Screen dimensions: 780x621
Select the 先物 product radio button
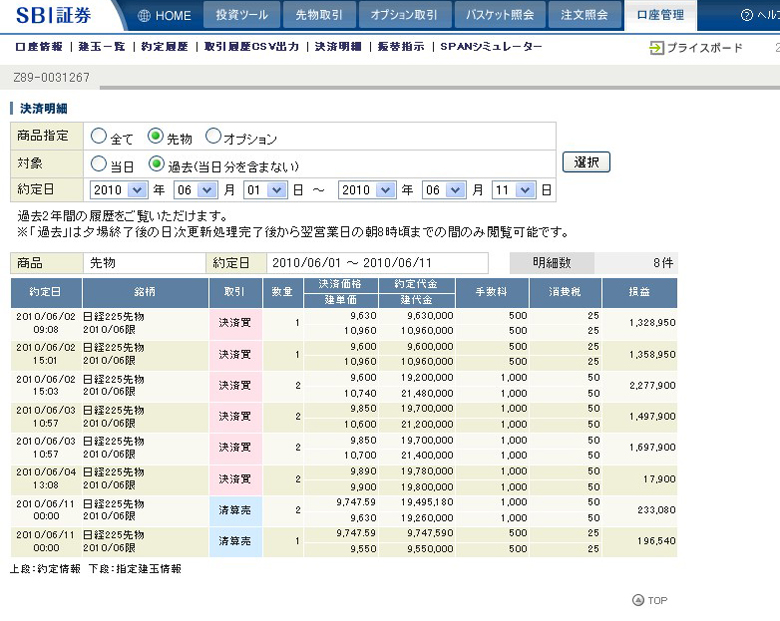156,136
